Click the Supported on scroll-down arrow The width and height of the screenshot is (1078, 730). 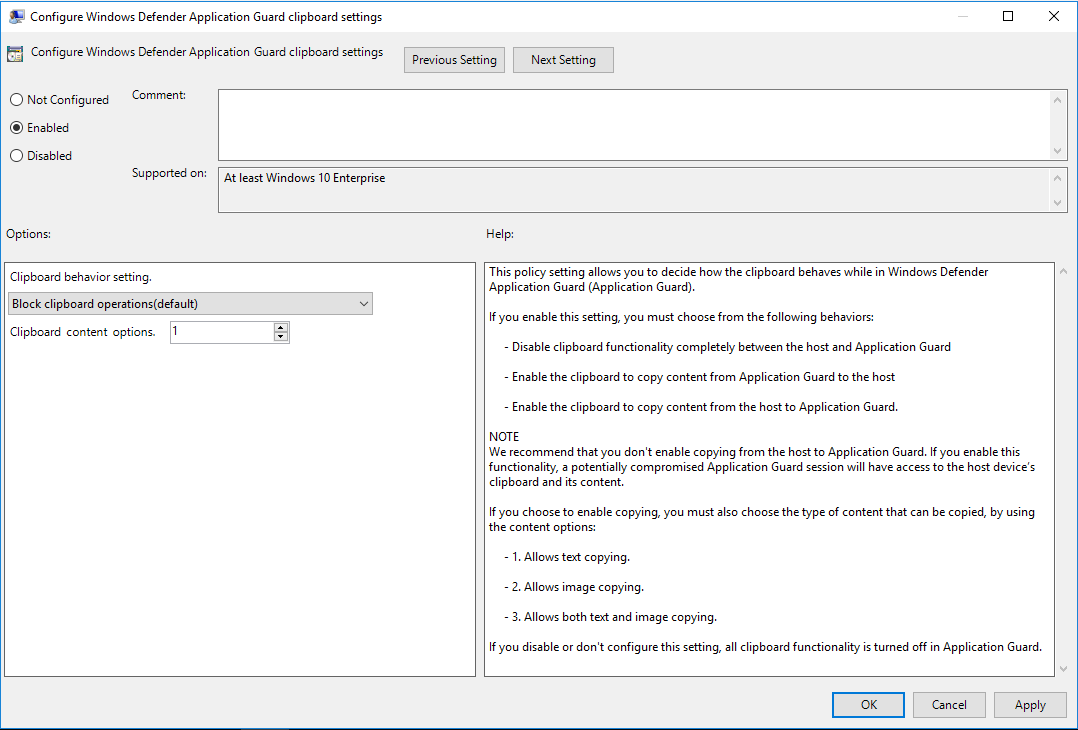pos(1057,202)
